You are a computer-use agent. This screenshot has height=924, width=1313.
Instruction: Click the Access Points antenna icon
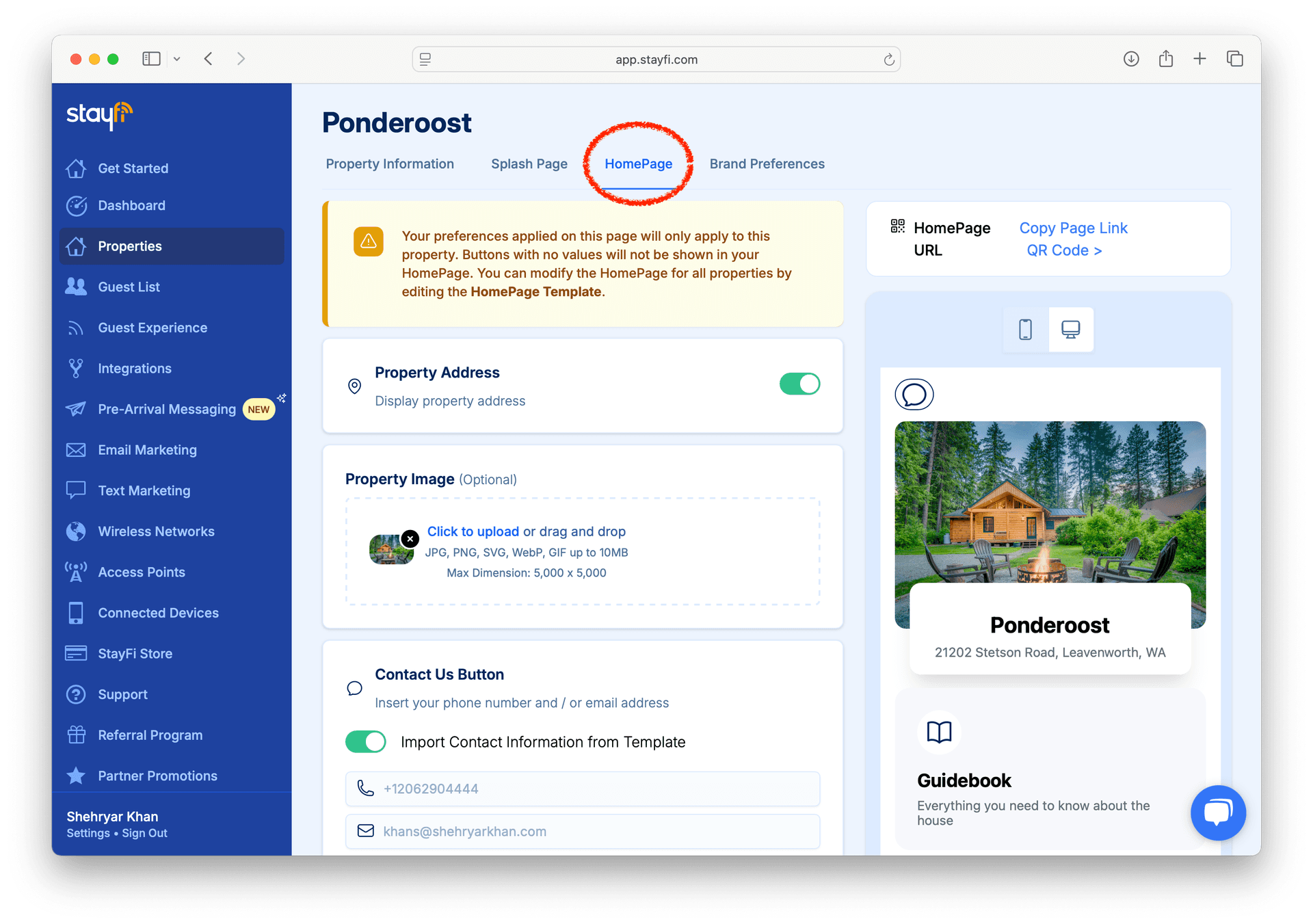coord(76,572)
